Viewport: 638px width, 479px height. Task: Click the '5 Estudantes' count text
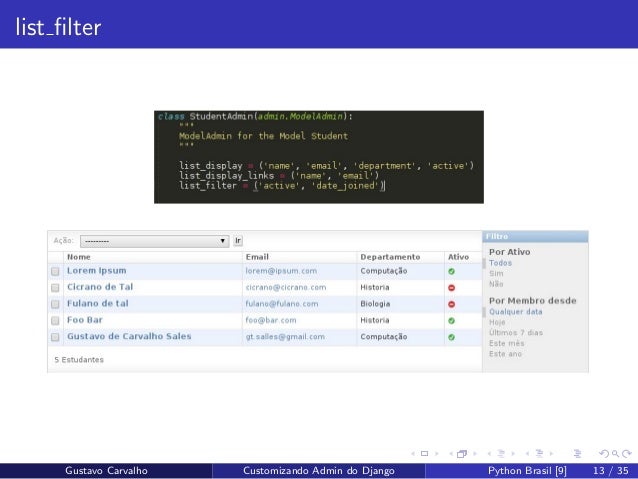pos(79,360)
